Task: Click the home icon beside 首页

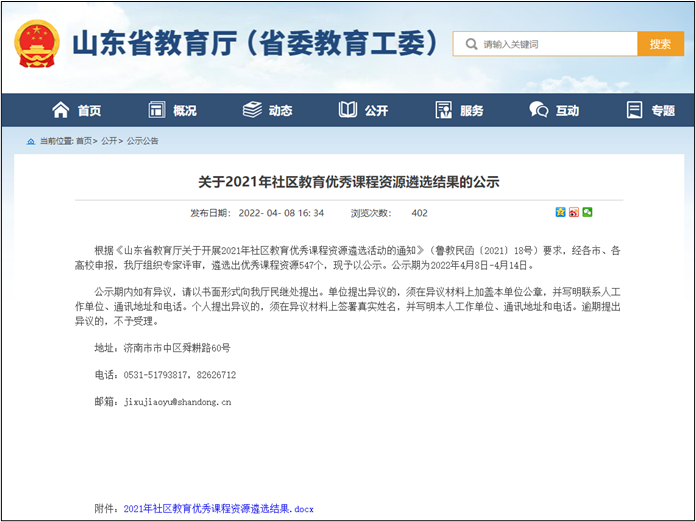Action: (x=61, y=110)
